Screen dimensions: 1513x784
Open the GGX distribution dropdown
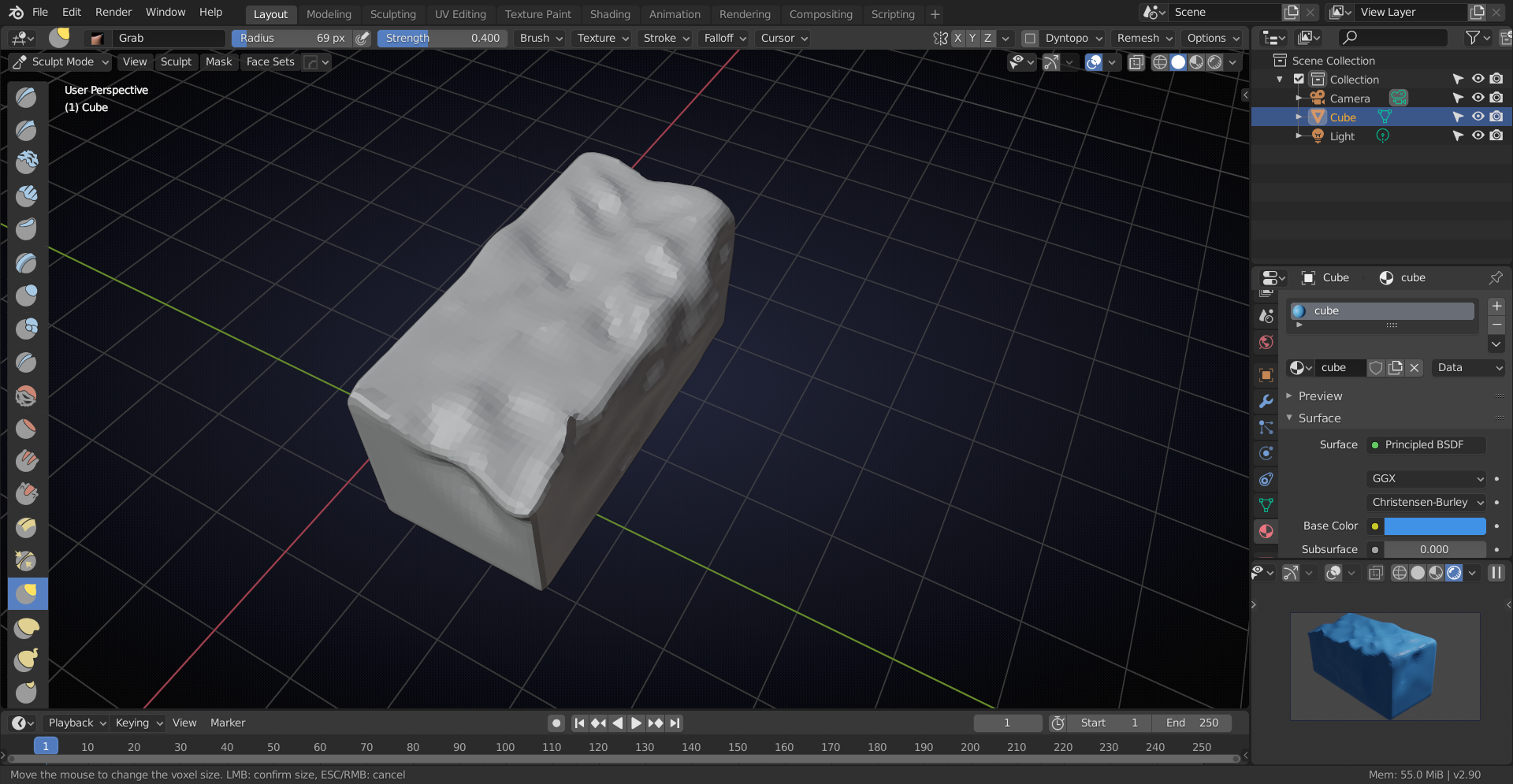pos(1426,478)
